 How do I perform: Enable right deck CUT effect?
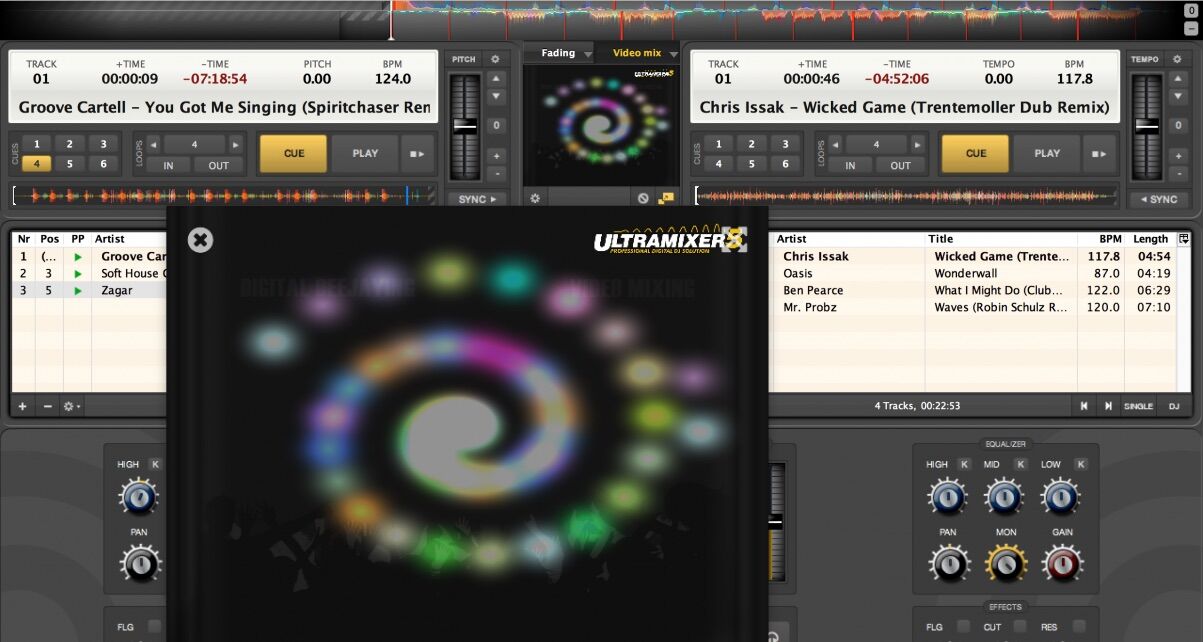pos(1021,627)
